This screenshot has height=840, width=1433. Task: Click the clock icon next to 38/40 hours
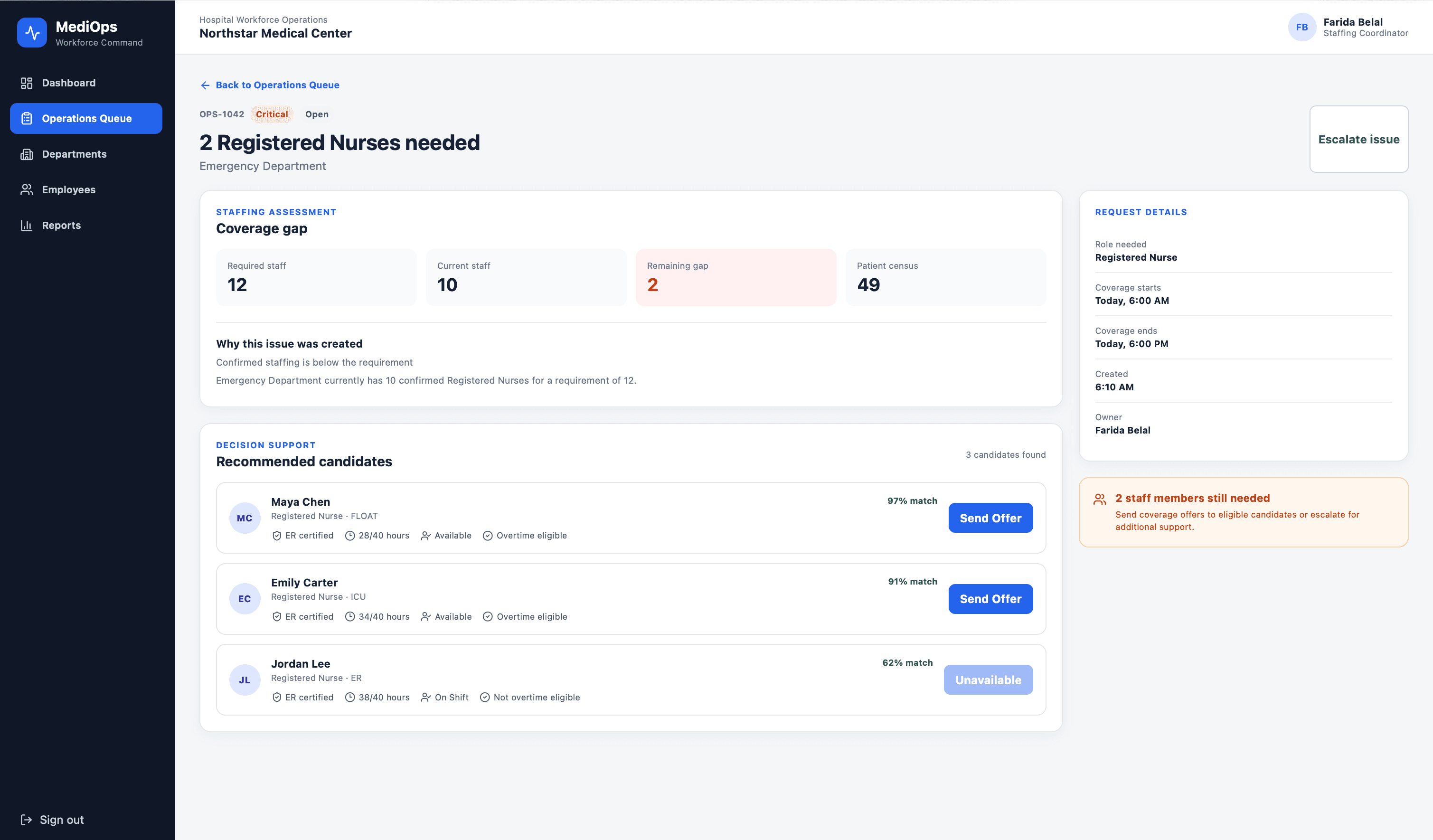tap(350, 697)
